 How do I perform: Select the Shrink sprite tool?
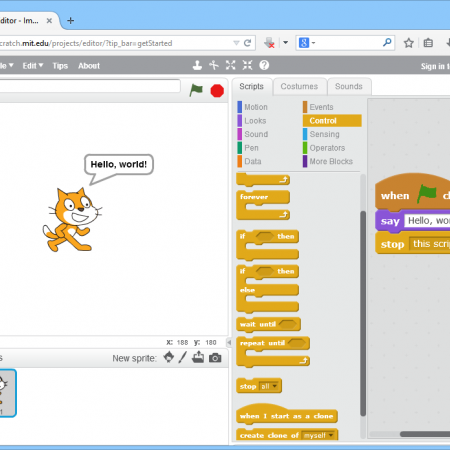[247, 65]
